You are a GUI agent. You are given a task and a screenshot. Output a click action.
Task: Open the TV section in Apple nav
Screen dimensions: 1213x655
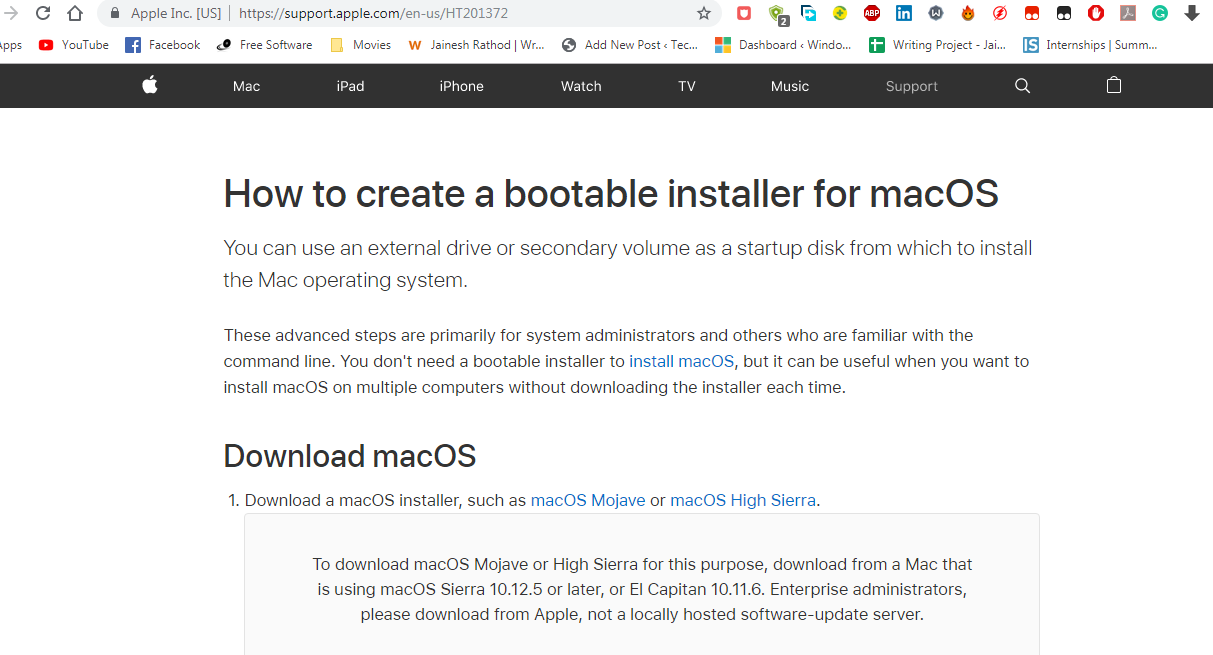[x=687, y=86]
